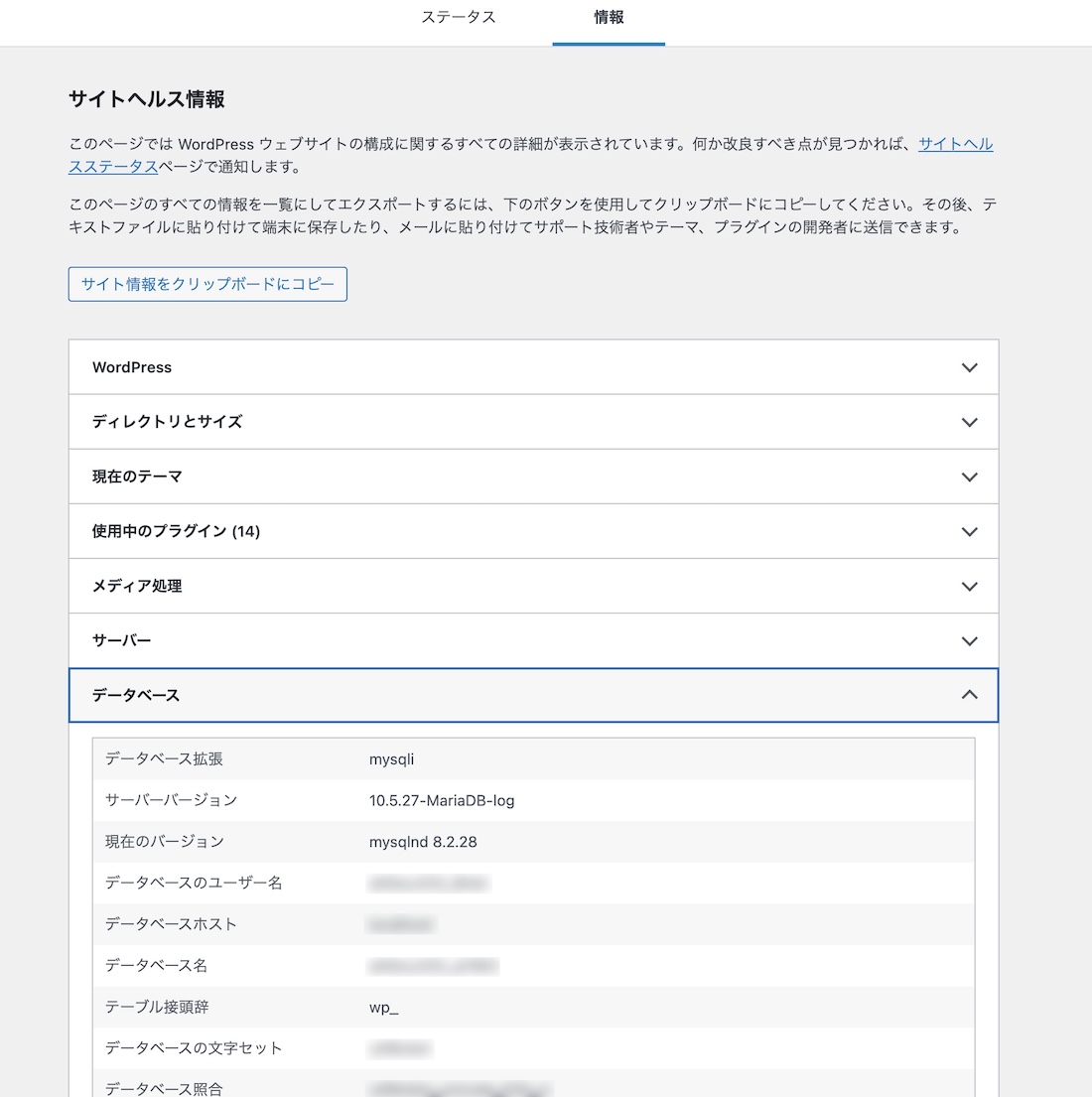Select the 情報 tab

coord(608,17)
